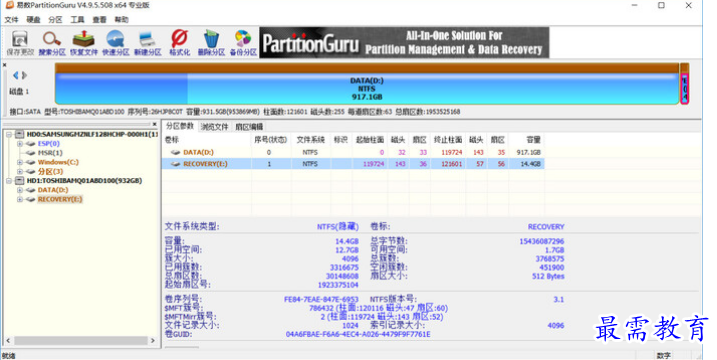Switch to the 分区参数 tab

point(180,126)
